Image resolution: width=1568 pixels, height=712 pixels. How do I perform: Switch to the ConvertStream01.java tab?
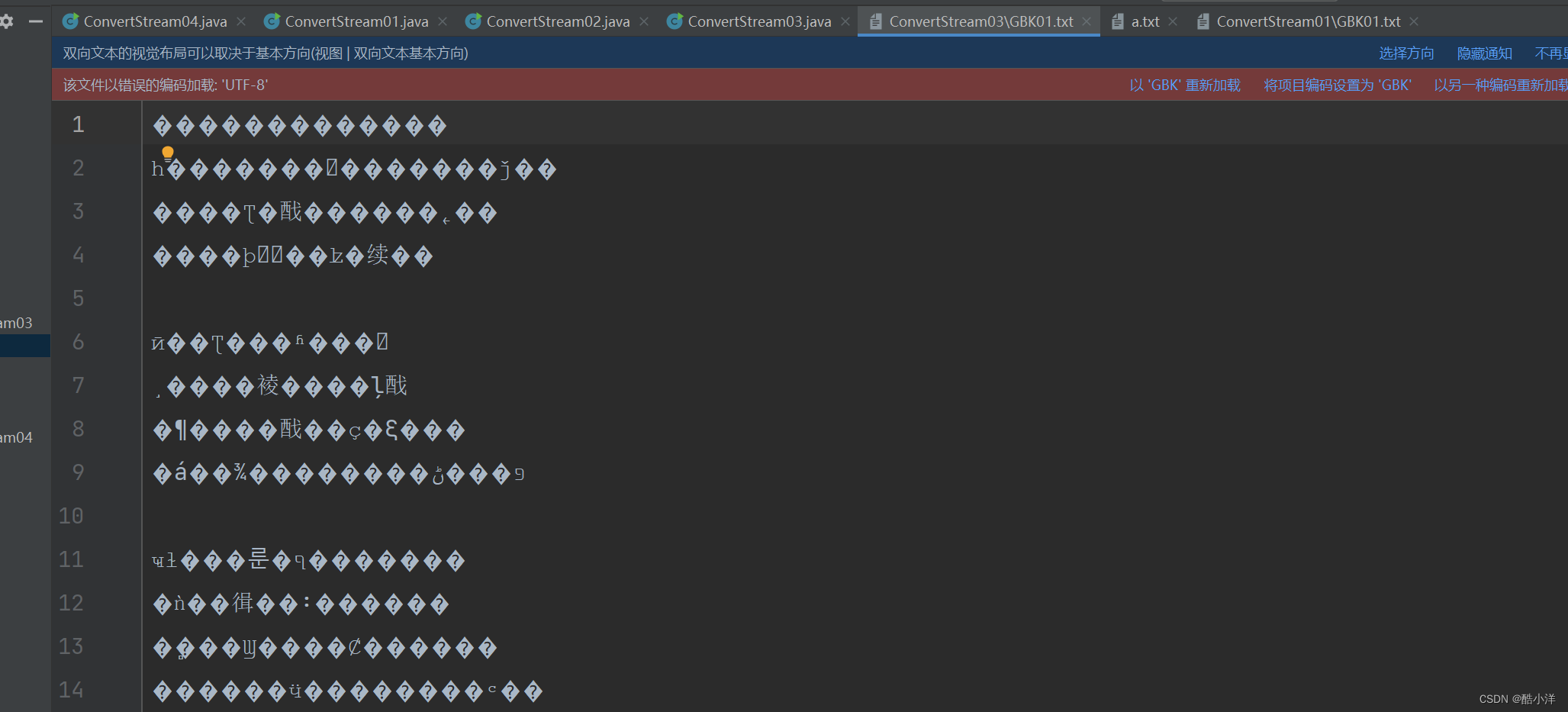click(x=357, y=21)
